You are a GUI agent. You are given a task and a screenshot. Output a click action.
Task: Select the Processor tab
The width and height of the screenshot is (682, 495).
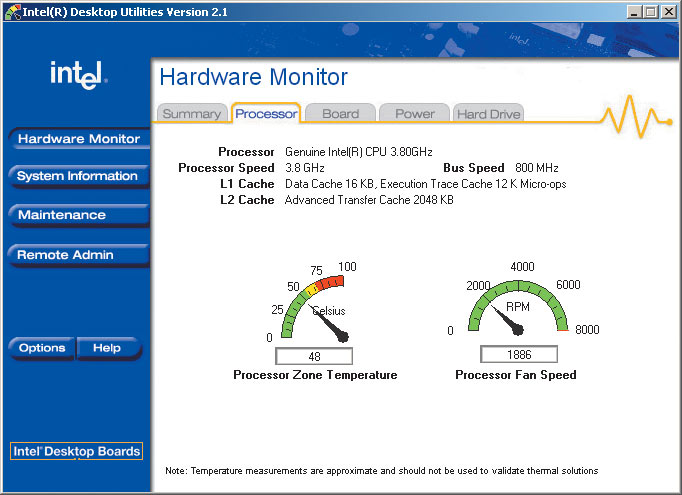point(266,114)
